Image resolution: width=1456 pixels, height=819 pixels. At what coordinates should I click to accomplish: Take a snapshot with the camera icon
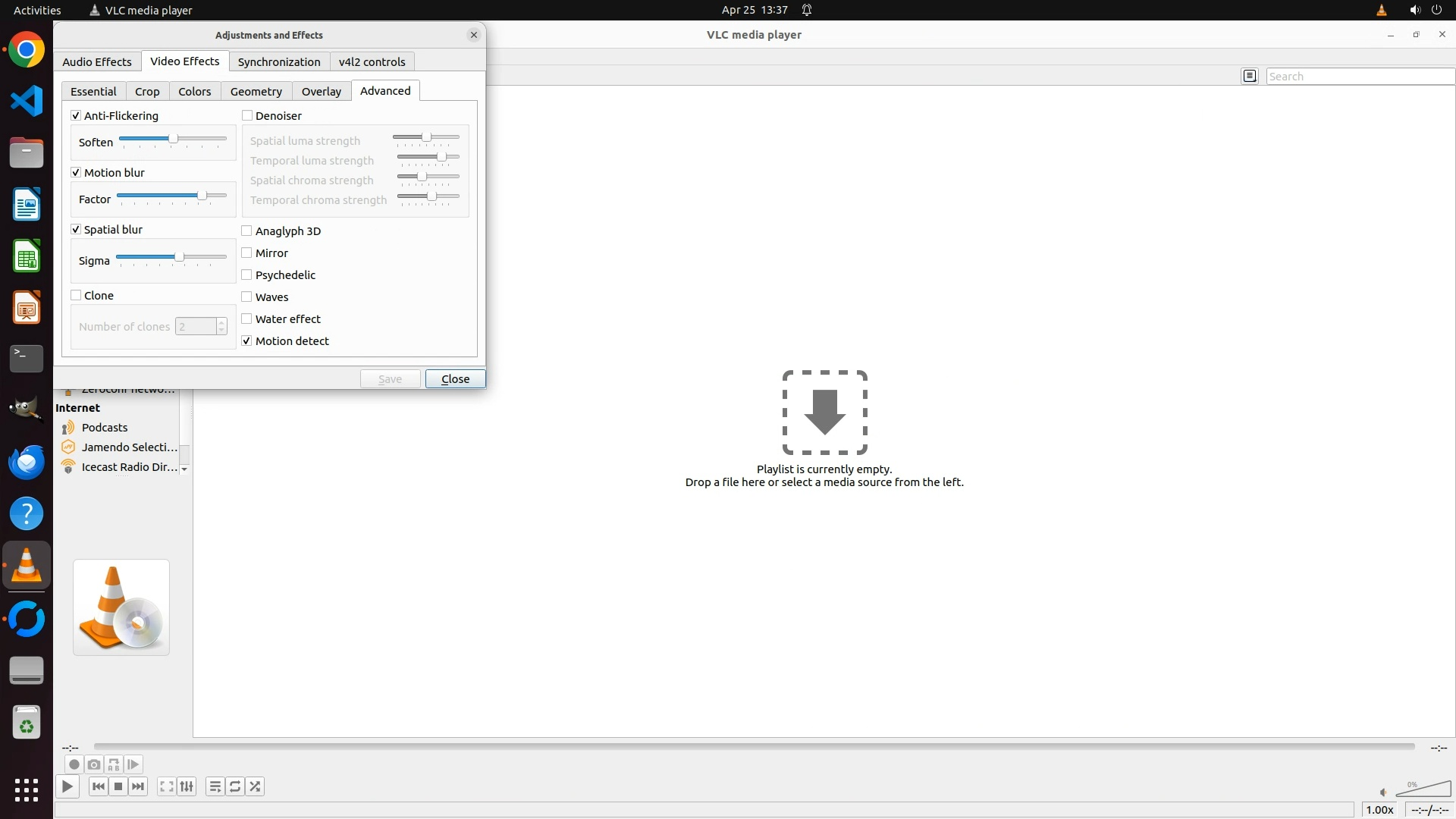(x=94, y=764)
